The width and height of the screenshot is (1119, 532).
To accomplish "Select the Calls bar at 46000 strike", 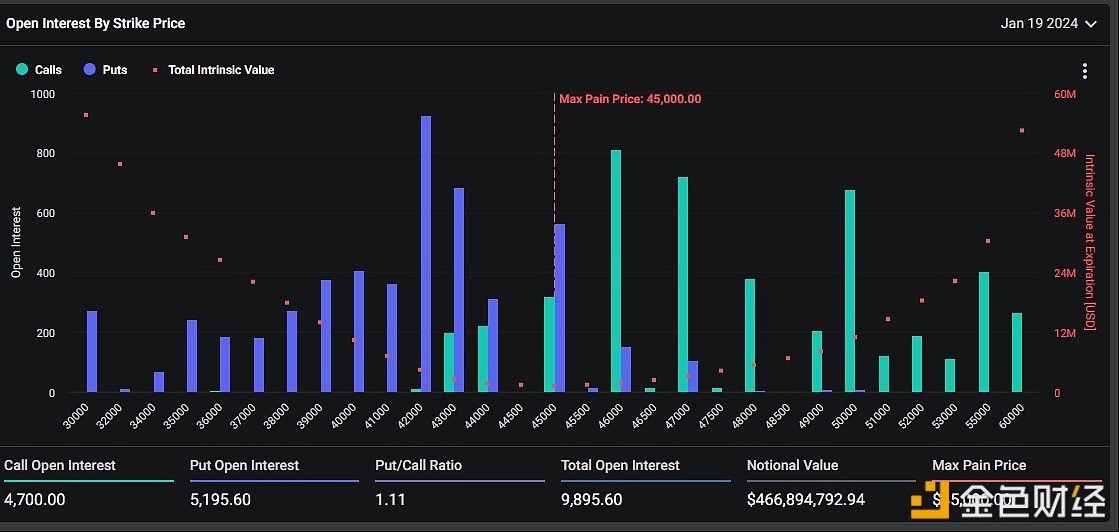I will coord(616,271).
